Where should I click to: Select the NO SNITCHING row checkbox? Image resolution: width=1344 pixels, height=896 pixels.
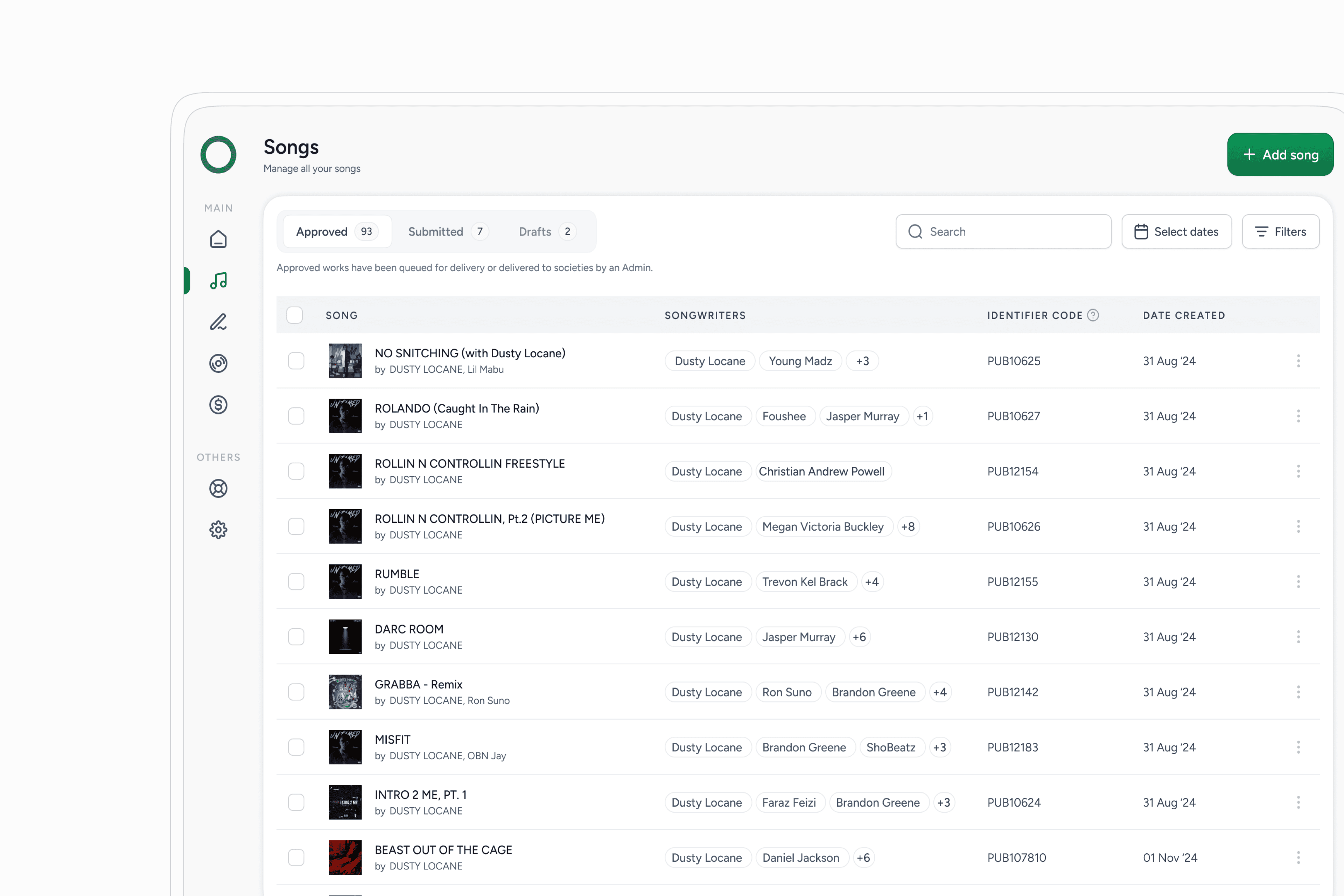point(296,360)
